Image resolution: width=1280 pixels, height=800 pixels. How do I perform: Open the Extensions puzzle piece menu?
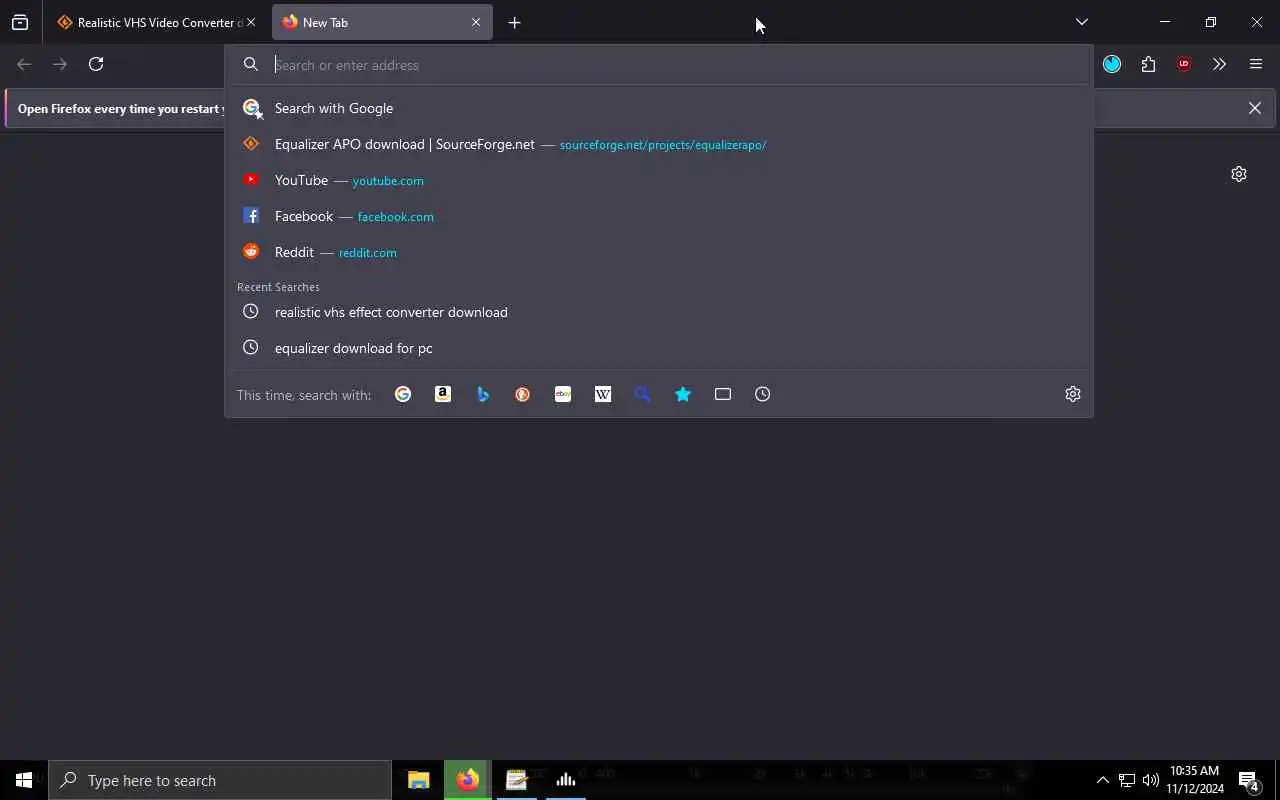pyautogui.click(x=1148, y=64)
